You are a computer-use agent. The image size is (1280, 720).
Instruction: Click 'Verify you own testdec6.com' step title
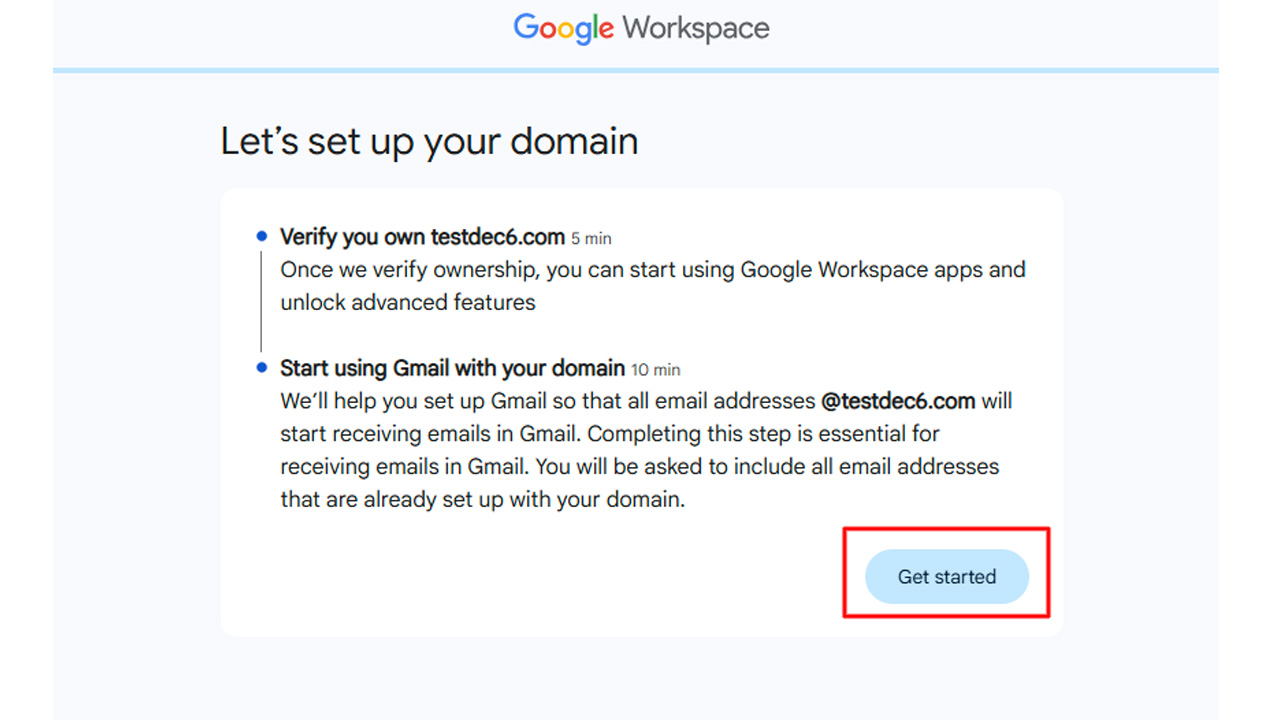[422, 237]
